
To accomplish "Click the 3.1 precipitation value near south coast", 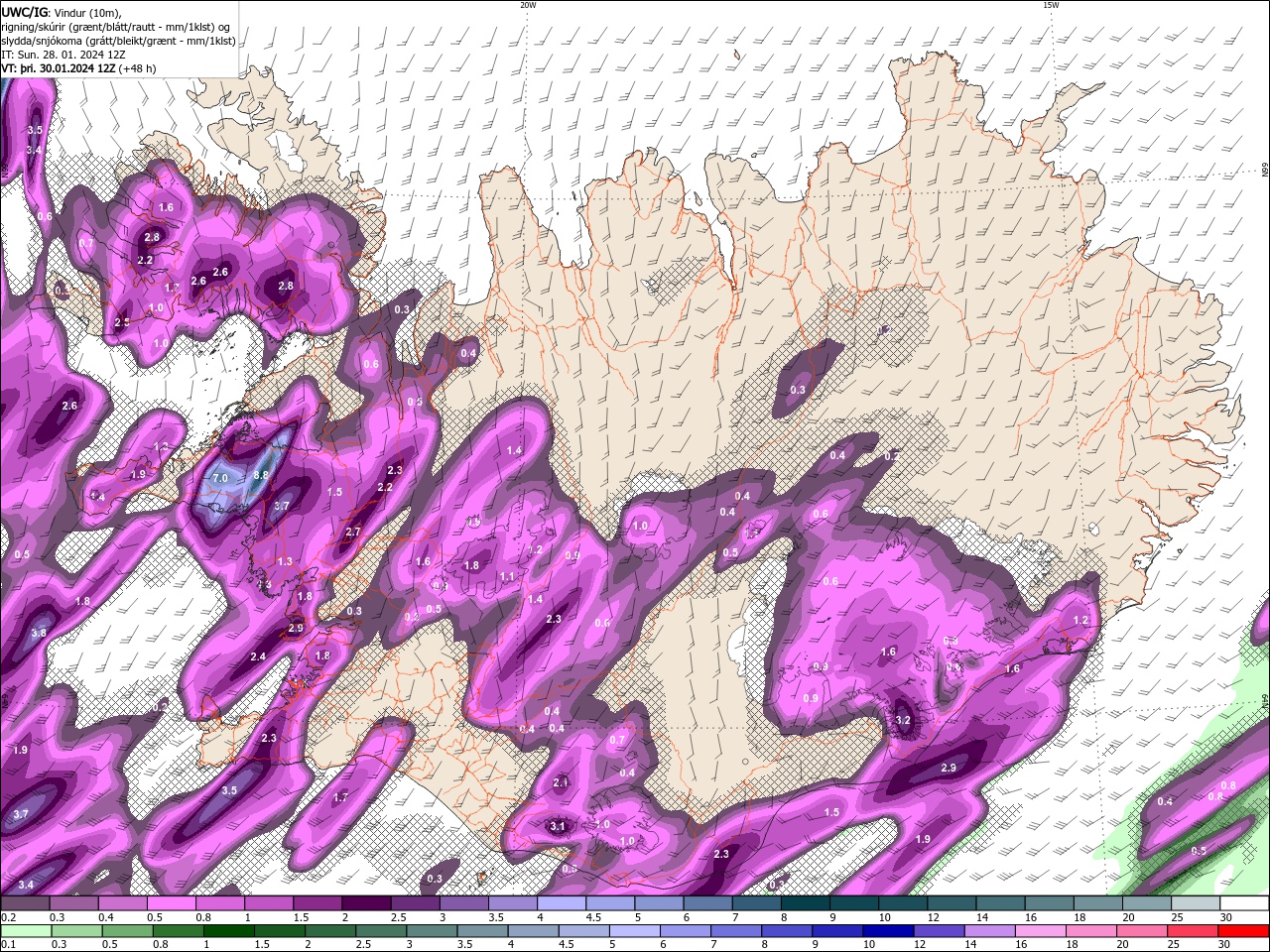I will pos(558,826).
